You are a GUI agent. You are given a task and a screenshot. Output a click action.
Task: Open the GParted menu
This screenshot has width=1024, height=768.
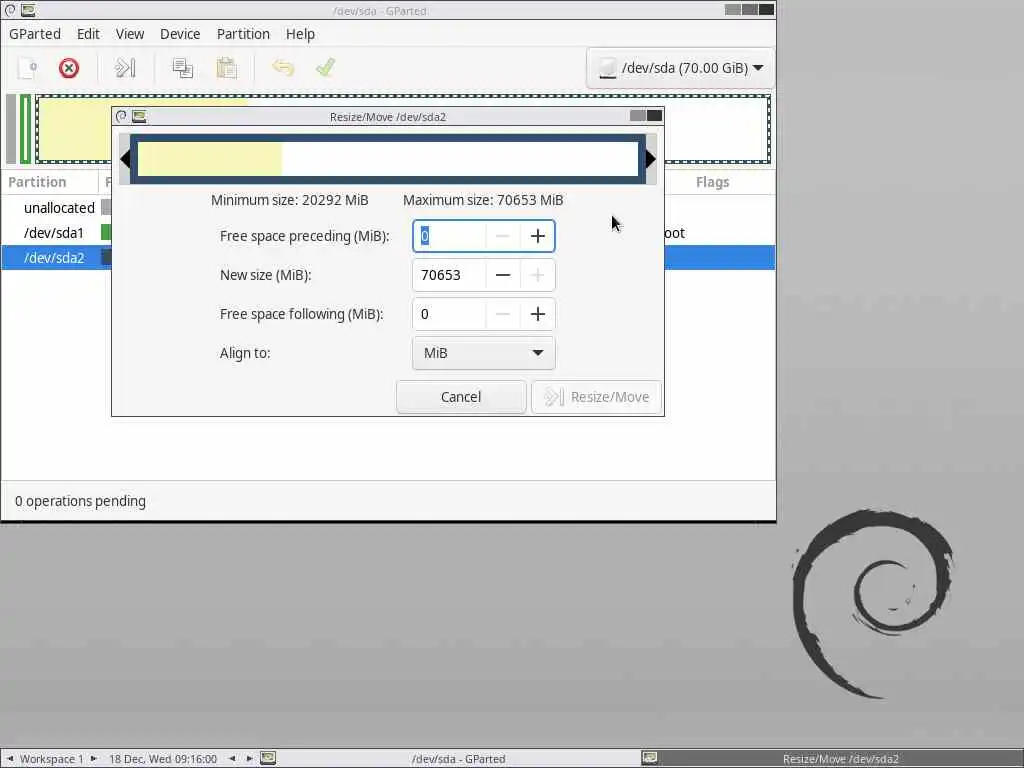(x=35, y=34)
